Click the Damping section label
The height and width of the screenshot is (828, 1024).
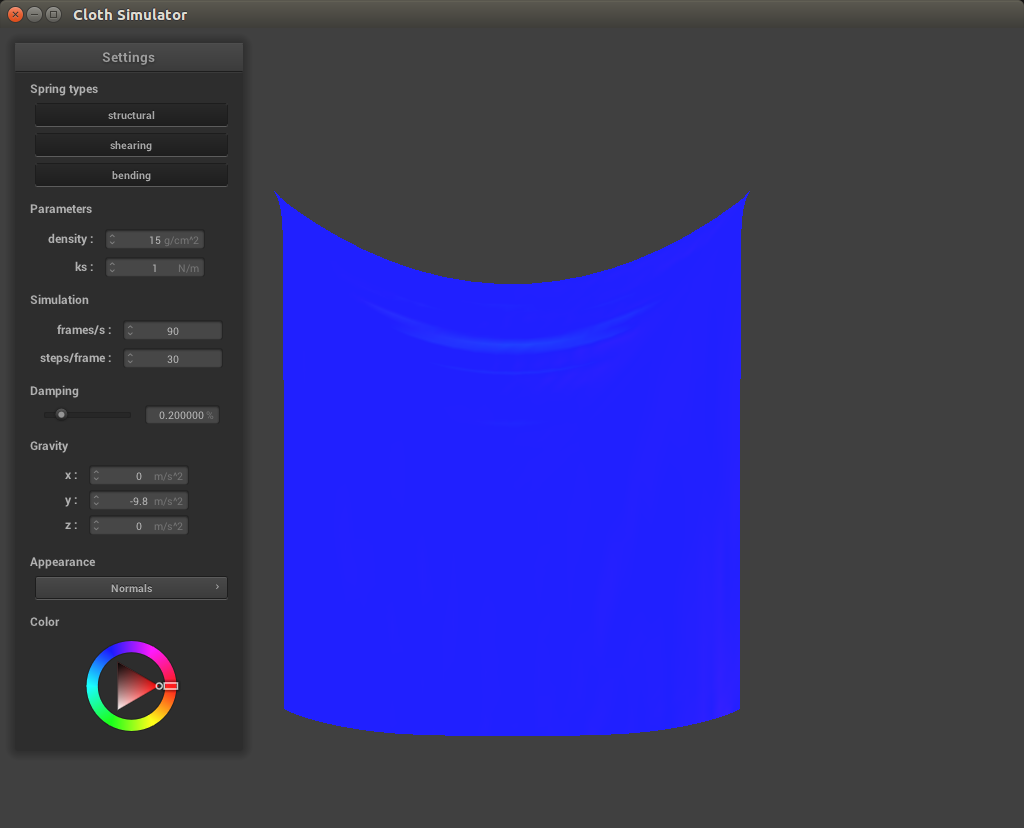point(54,390)
